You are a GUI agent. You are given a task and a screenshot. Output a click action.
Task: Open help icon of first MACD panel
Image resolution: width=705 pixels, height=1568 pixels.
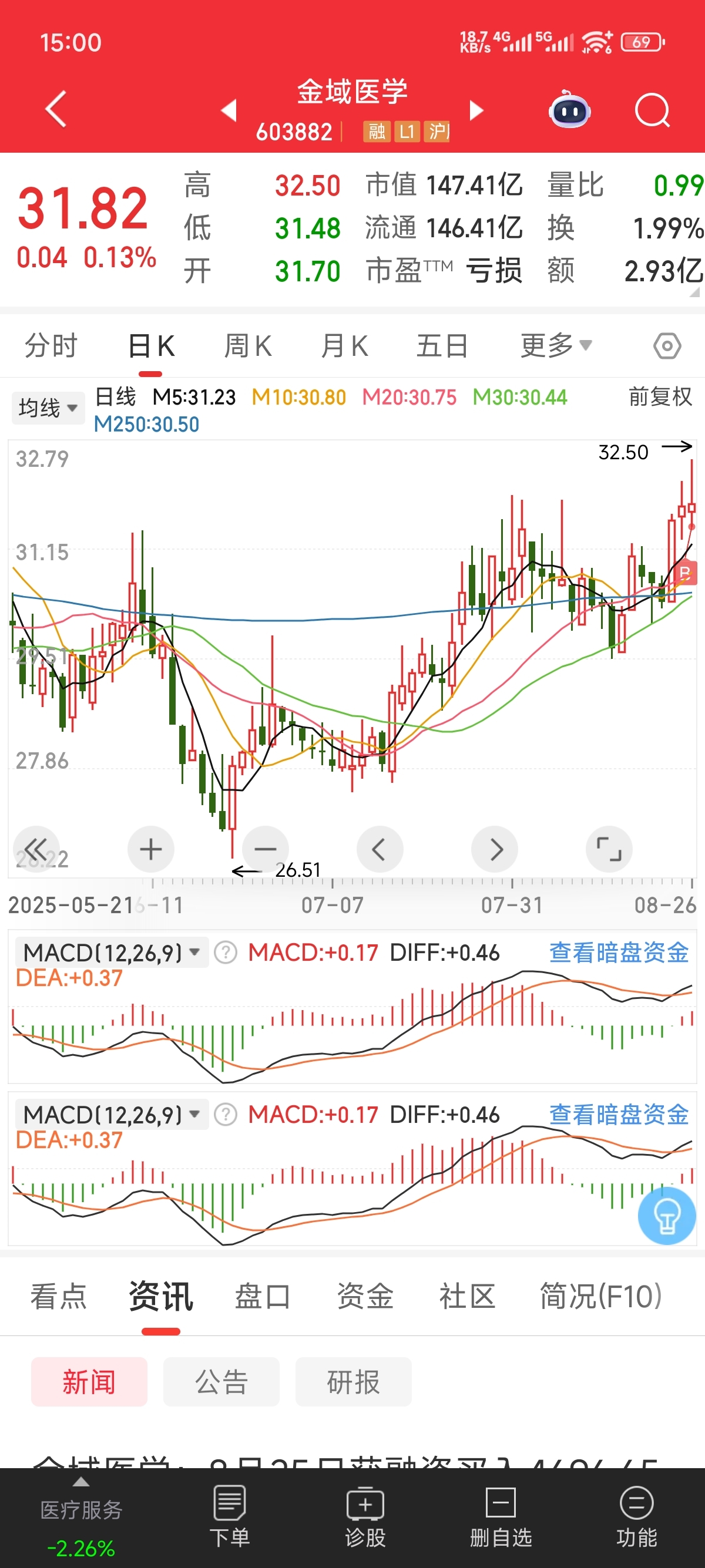point(226,952)
